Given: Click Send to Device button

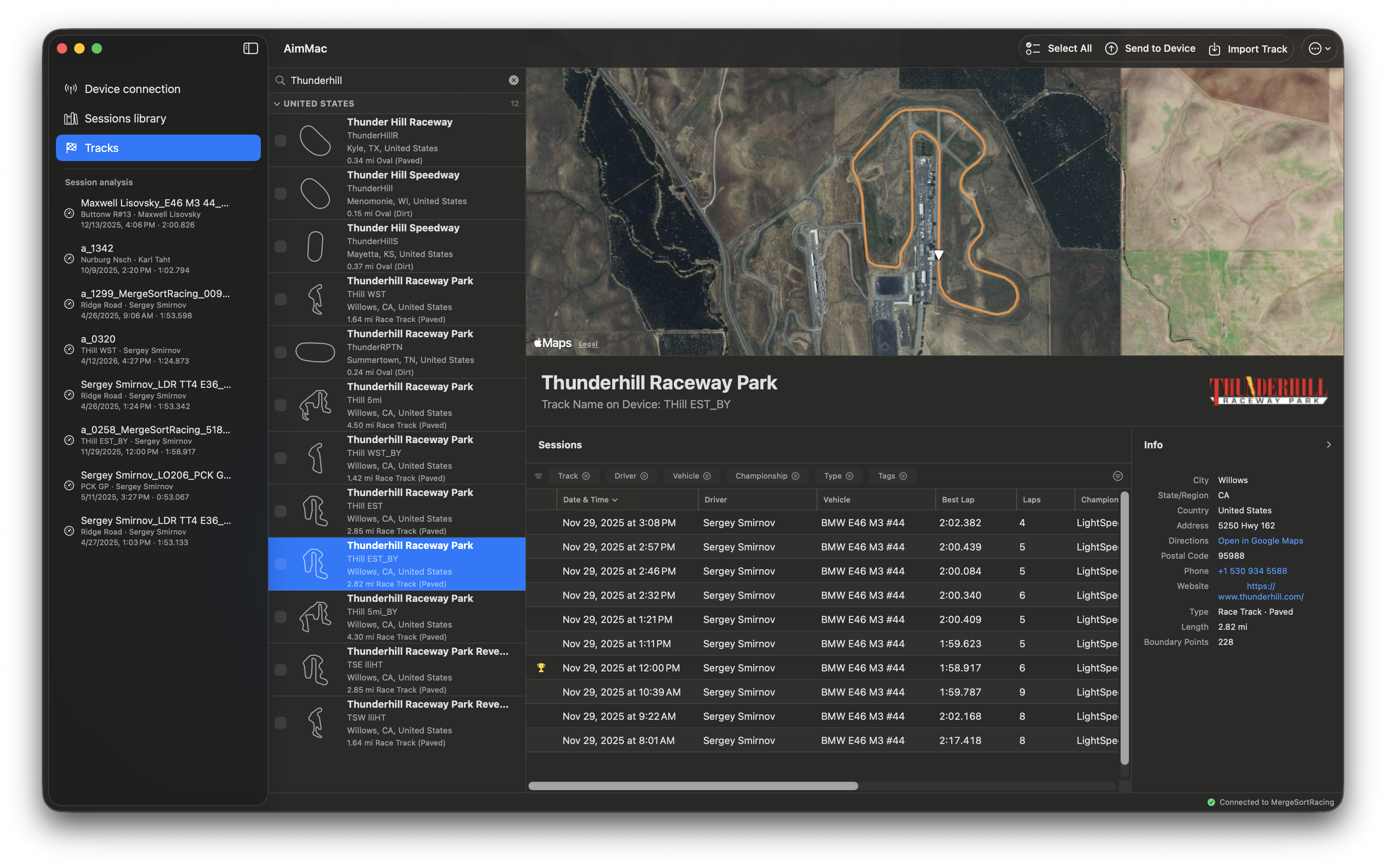Looking at the screenshot, I should [x=1150, y=48].
